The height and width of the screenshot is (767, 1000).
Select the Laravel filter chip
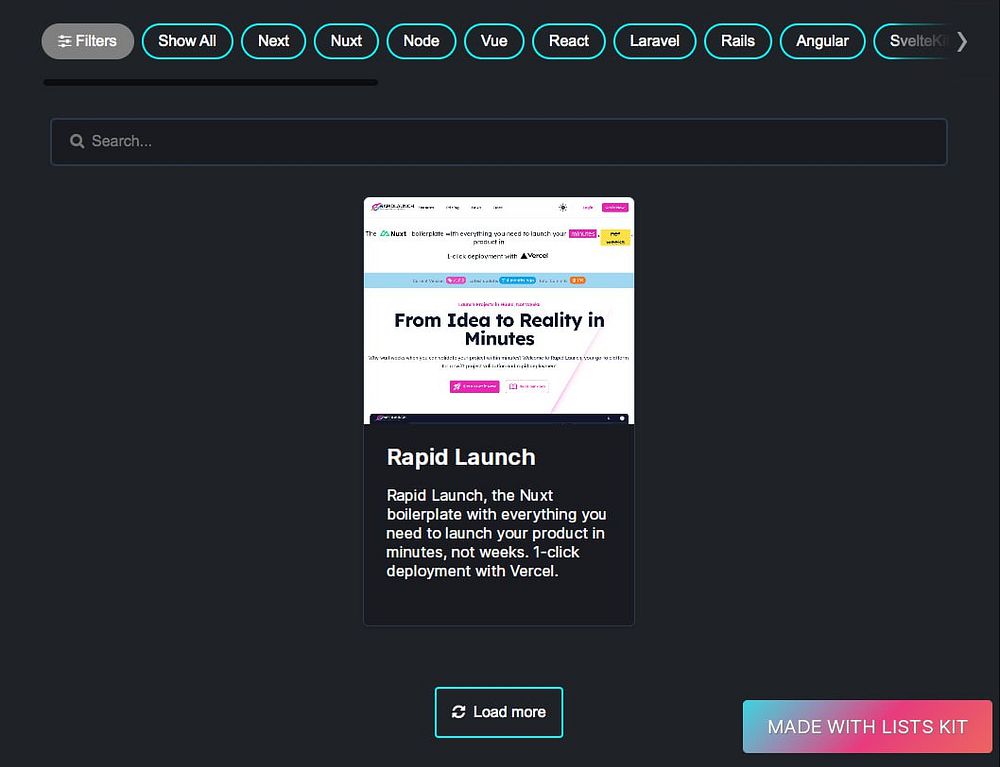pyautogui.click(x=654, y=41)
